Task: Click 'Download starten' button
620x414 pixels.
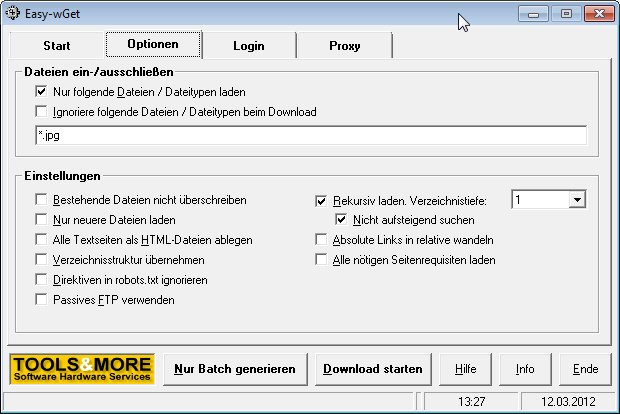Action: (373, 369)
